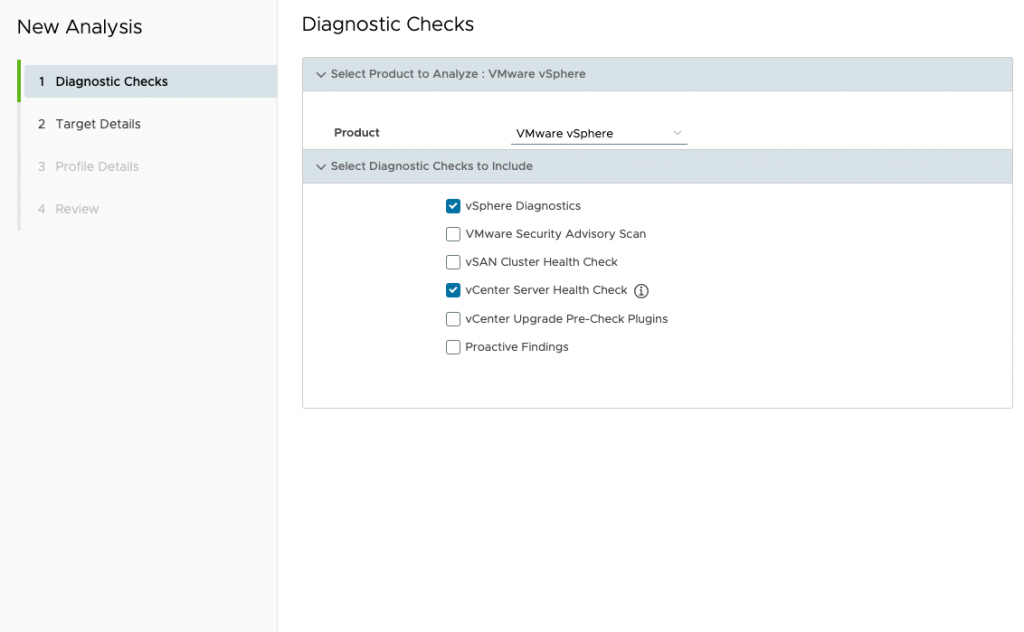1024x632 pixels.
Task: Open the Product dropdown showing VMware vSphere
Action: click(x=599, y=133)
